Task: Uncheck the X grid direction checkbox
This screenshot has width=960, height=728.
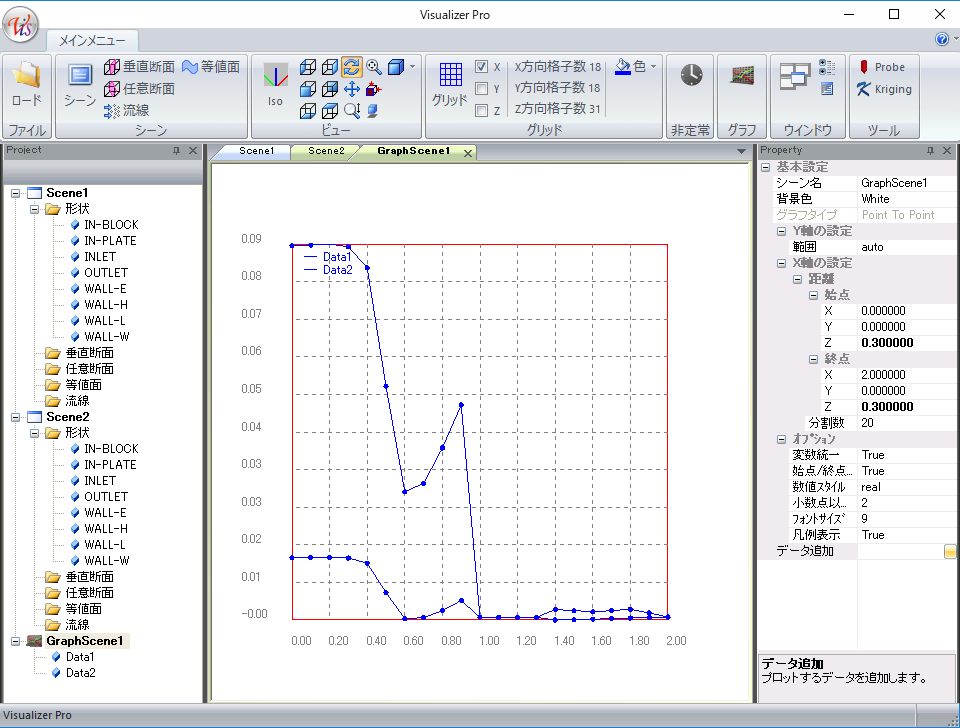Action: pos(482,67)
